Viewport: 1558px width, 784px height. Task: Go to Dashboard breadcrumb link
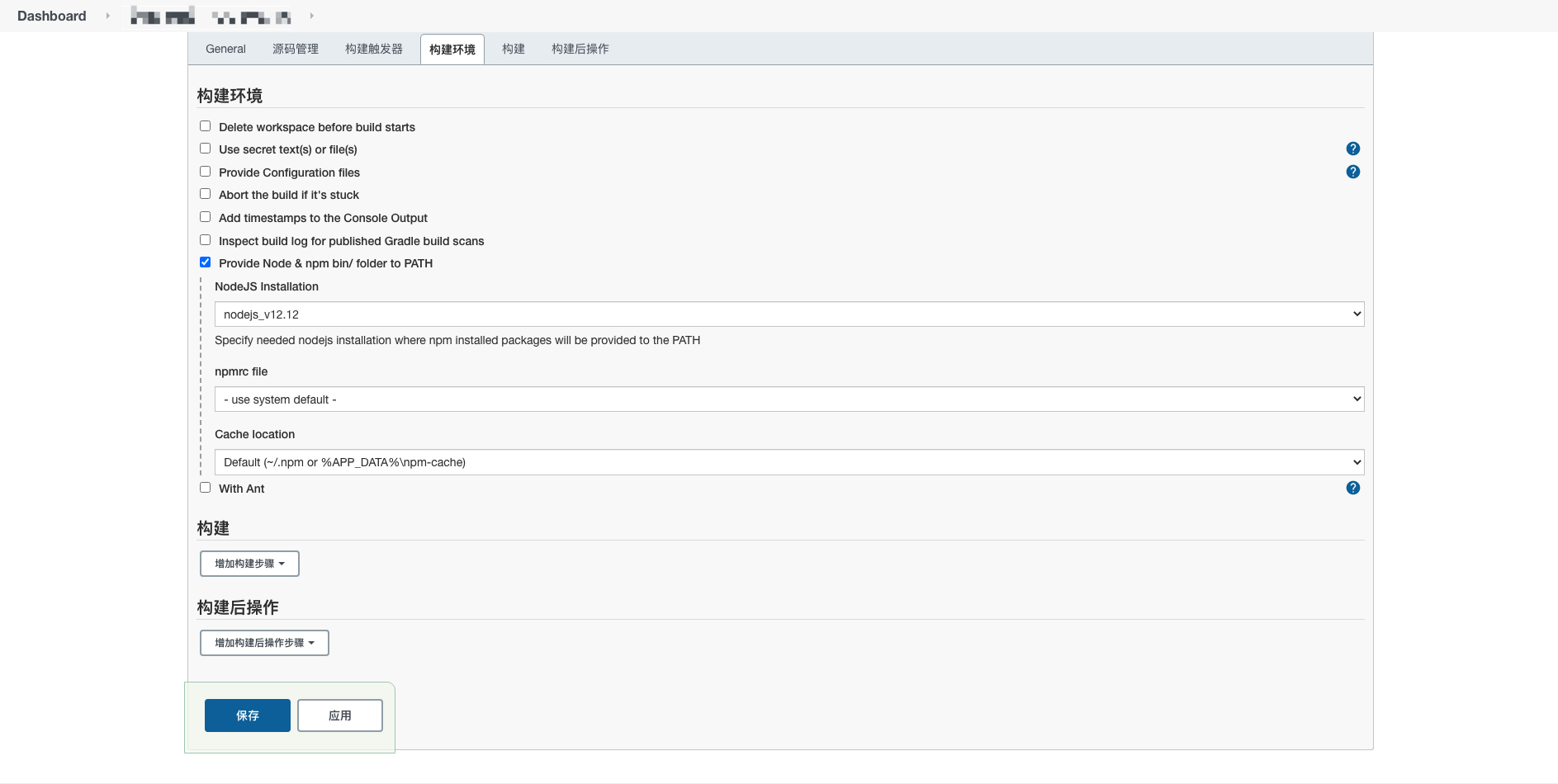tap(51, 16)
